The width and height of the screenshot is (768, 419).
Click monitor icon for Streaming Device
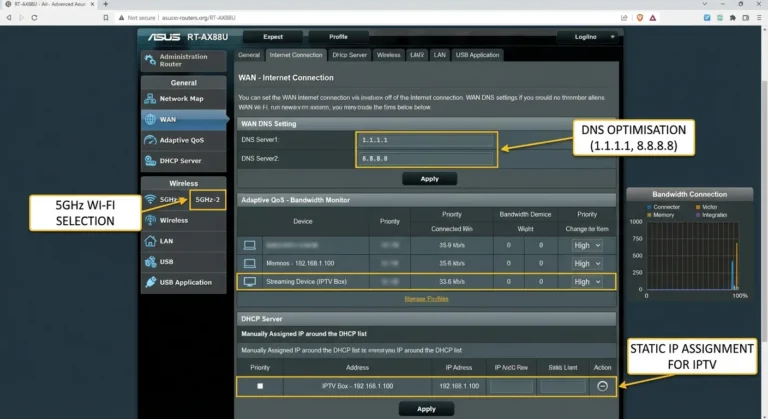click(x=249, y=282)
